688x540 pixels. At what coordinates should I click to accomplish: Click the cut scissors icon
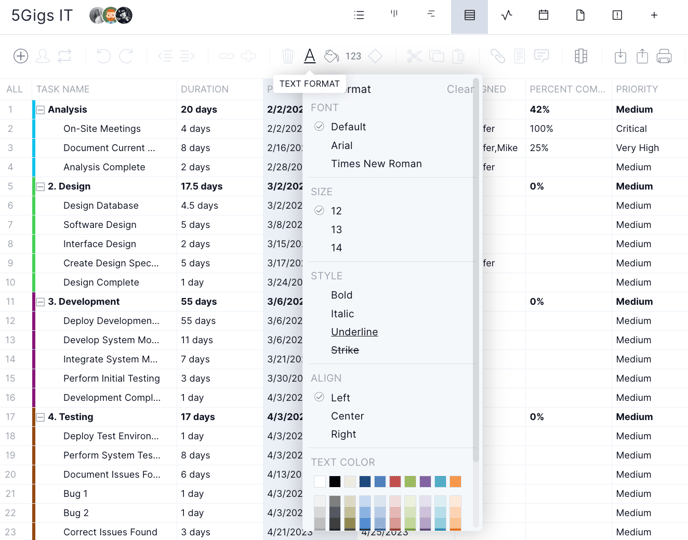414,56
